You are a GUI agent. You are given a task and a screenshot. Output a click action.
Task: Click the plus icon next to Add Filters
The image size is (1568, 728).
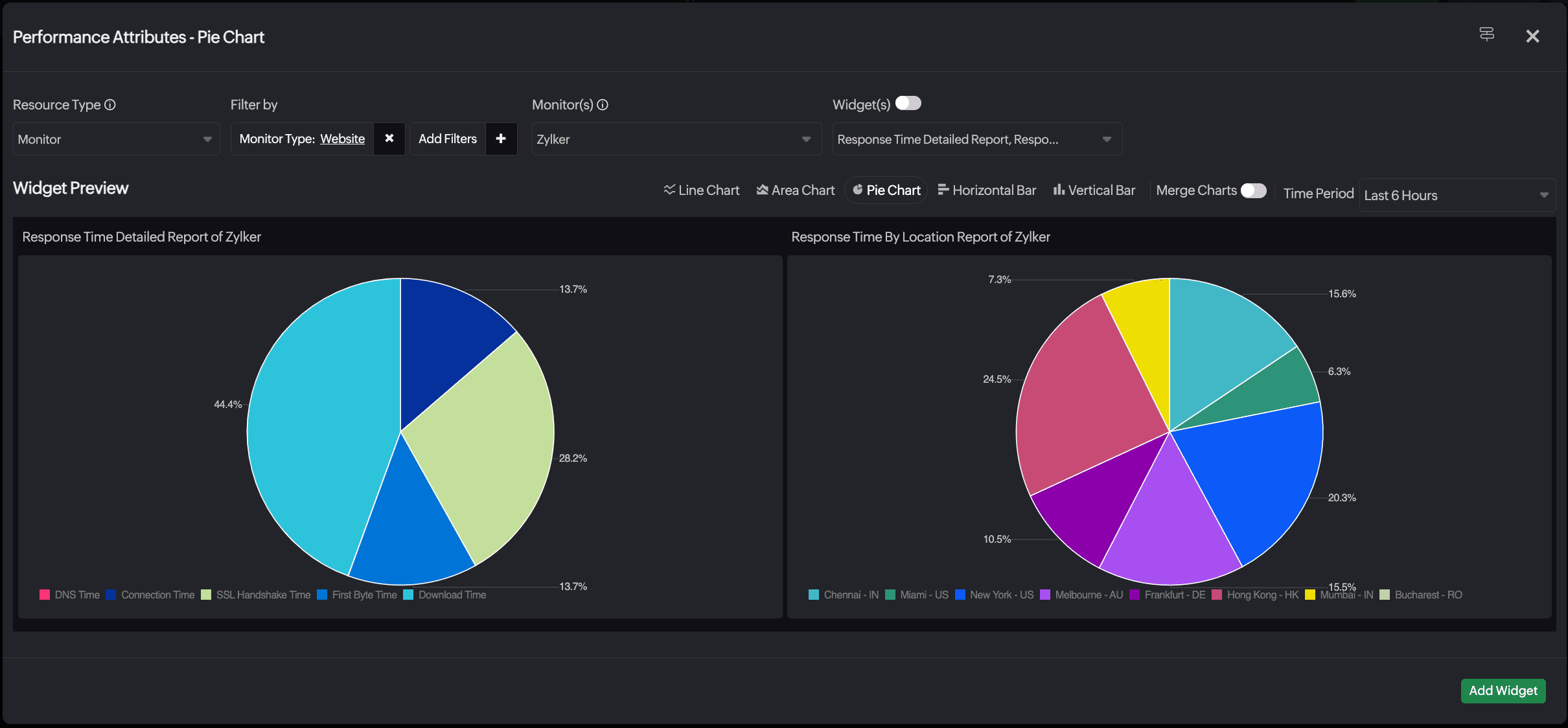pyautogui.click(x=501, y=139)
